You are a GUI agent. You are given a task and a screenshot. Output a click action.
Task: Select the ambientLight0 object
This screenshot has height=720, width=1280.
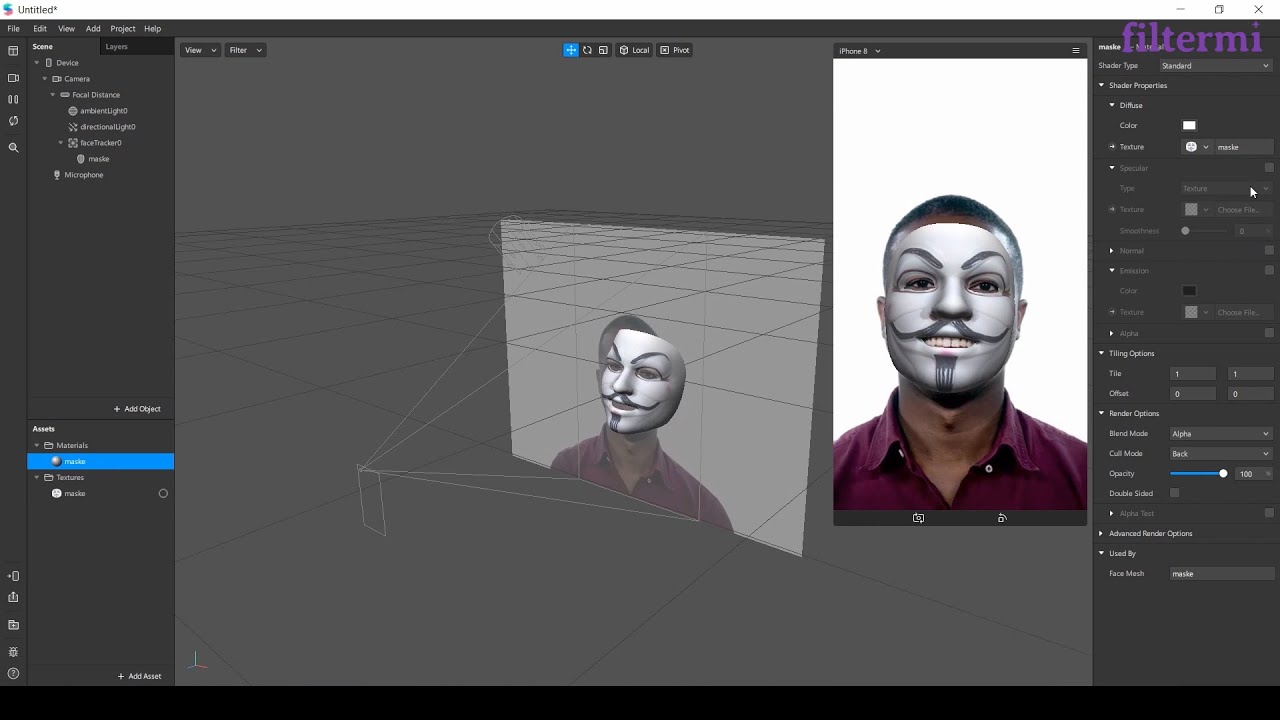click(x=104, y=111)
